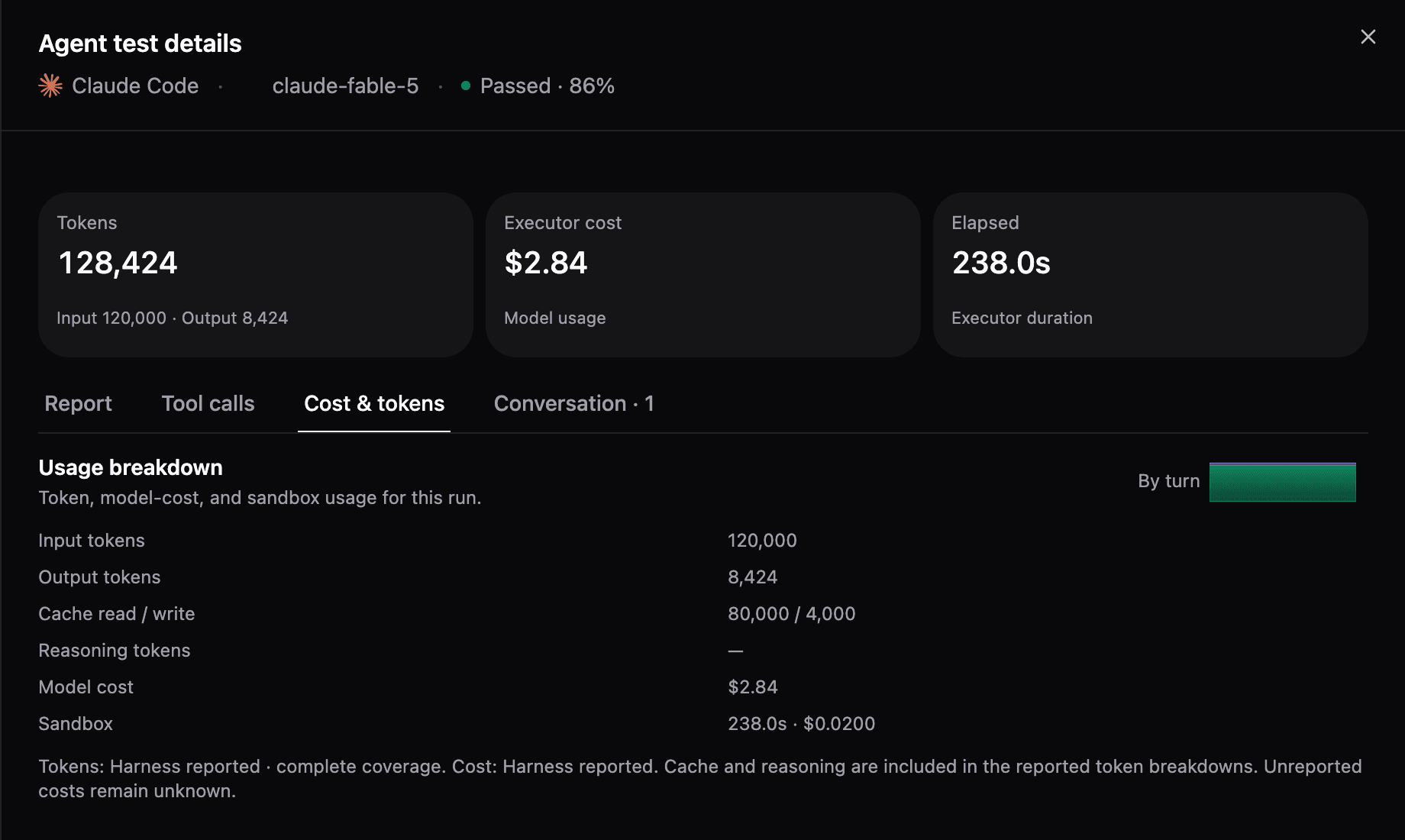1405x840 pixels.
Task: Open the Conversation · 1 tab
Action: click(573, 403)
